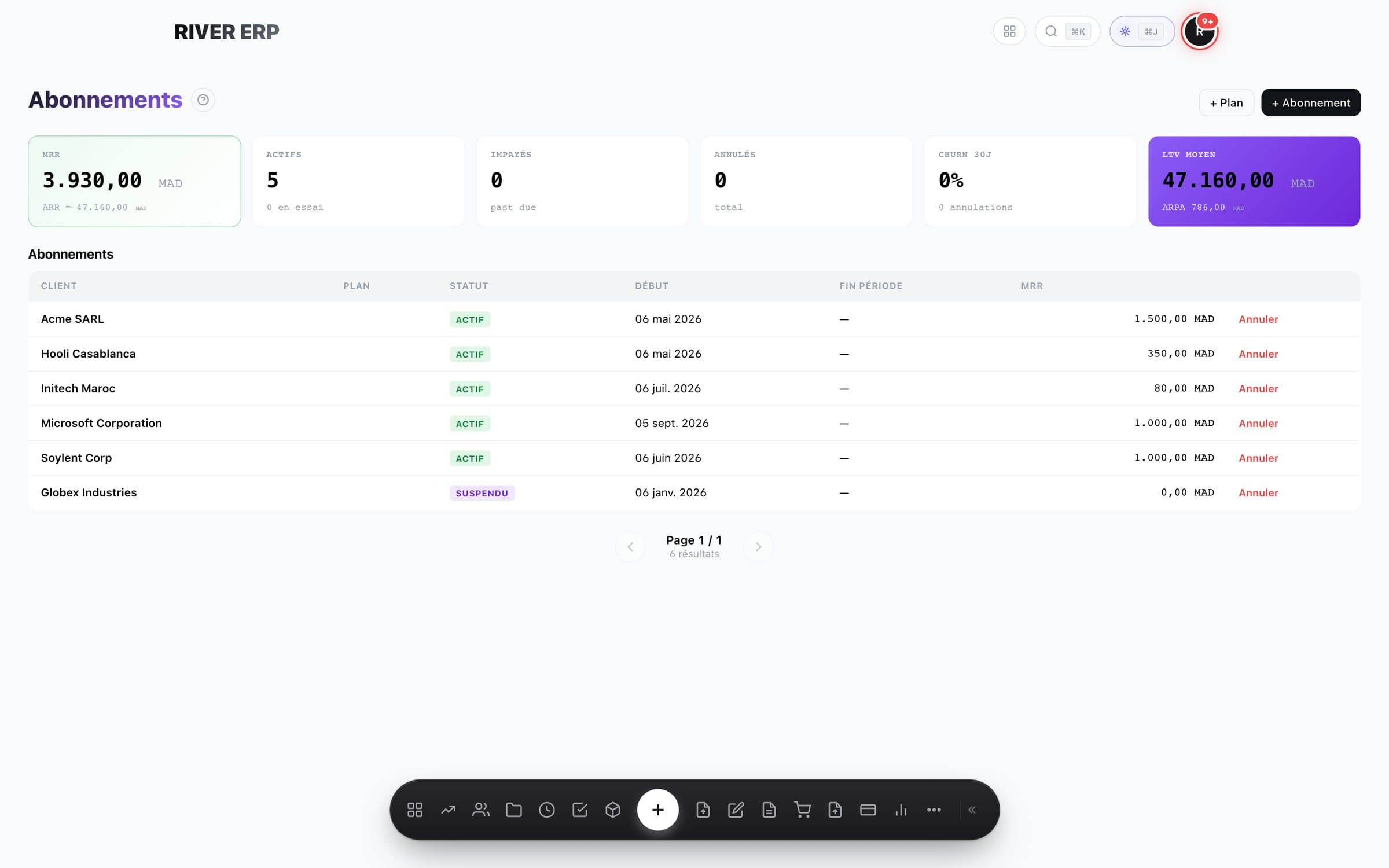Click the STATUT column header
1389x868 pixels.
(469, 286)
